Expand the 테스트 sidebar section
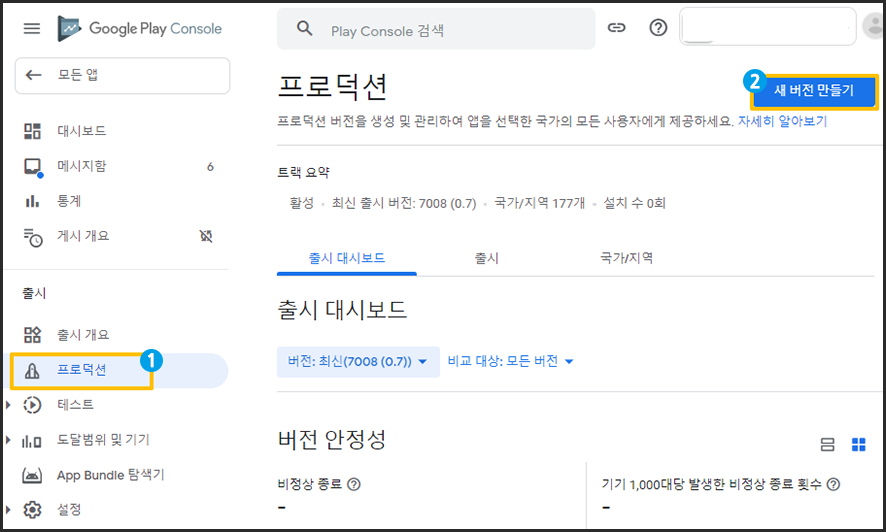The image size is (886, 532). pos(10,405)
